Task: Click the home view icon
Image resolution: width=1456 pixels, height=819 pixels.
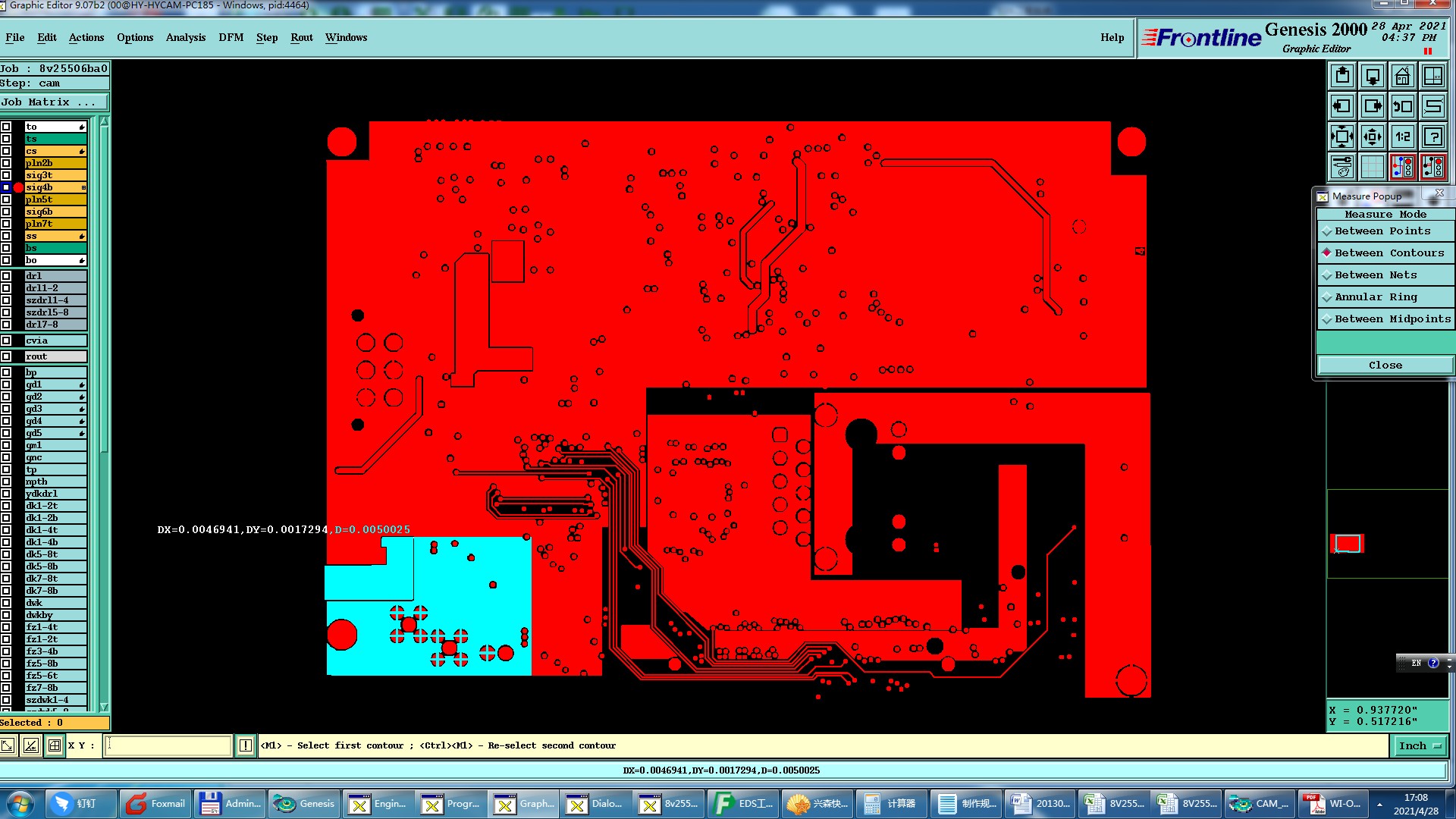Action: tap(1402, 76)
